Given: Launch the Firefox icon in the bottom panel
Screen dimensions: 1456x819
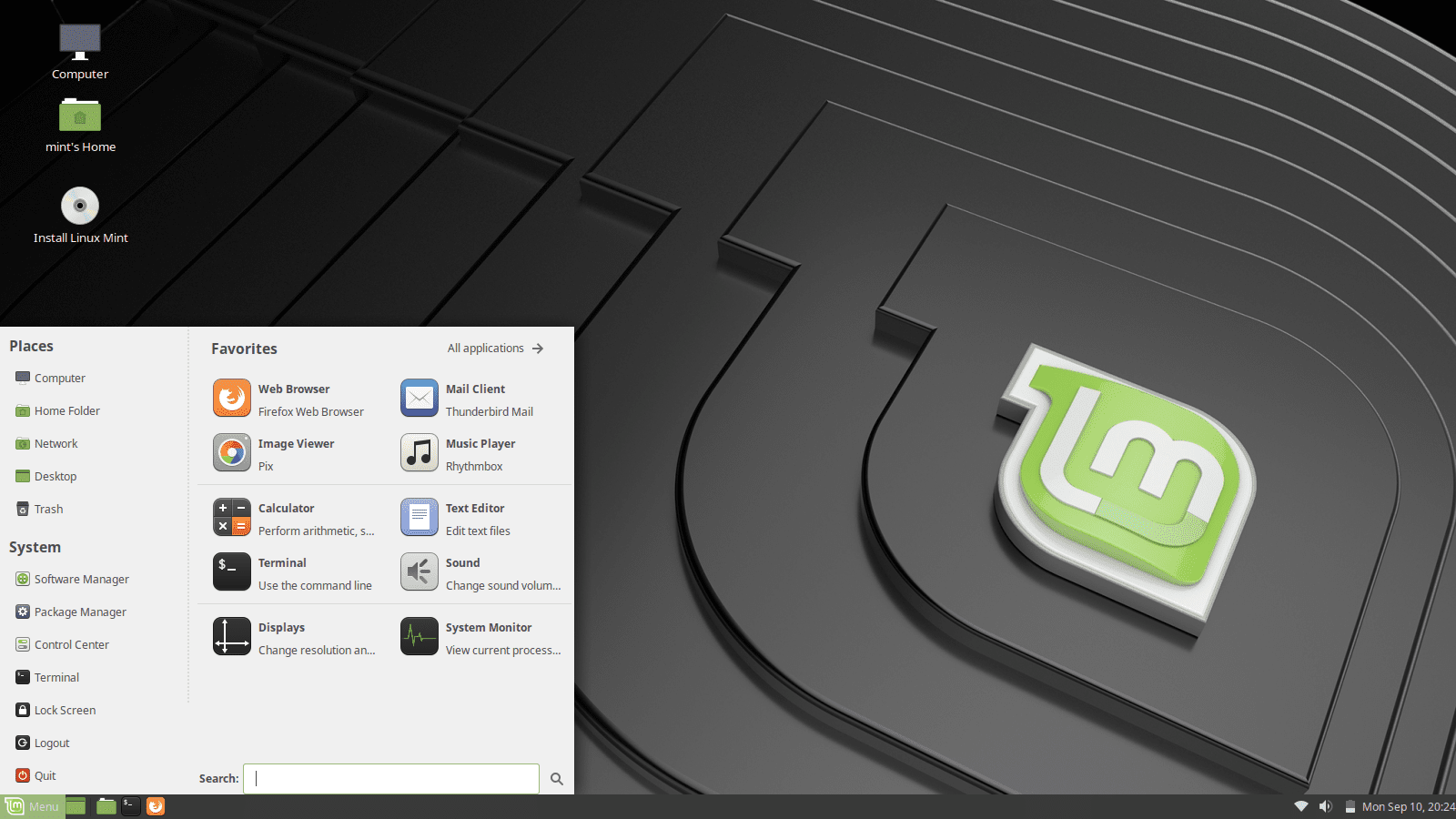Looking at the screenshot, I should [x=156, y=806].
